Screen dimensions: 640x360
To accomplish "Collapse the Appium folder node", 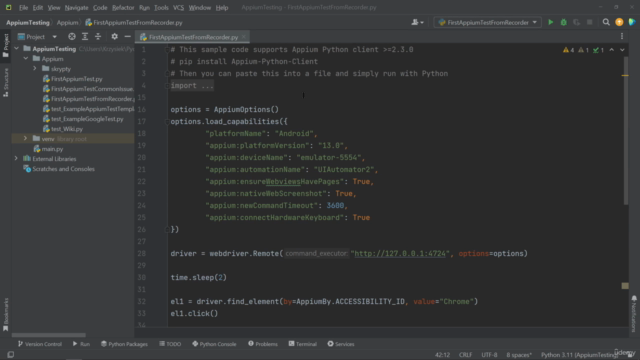I will point(26,59).
